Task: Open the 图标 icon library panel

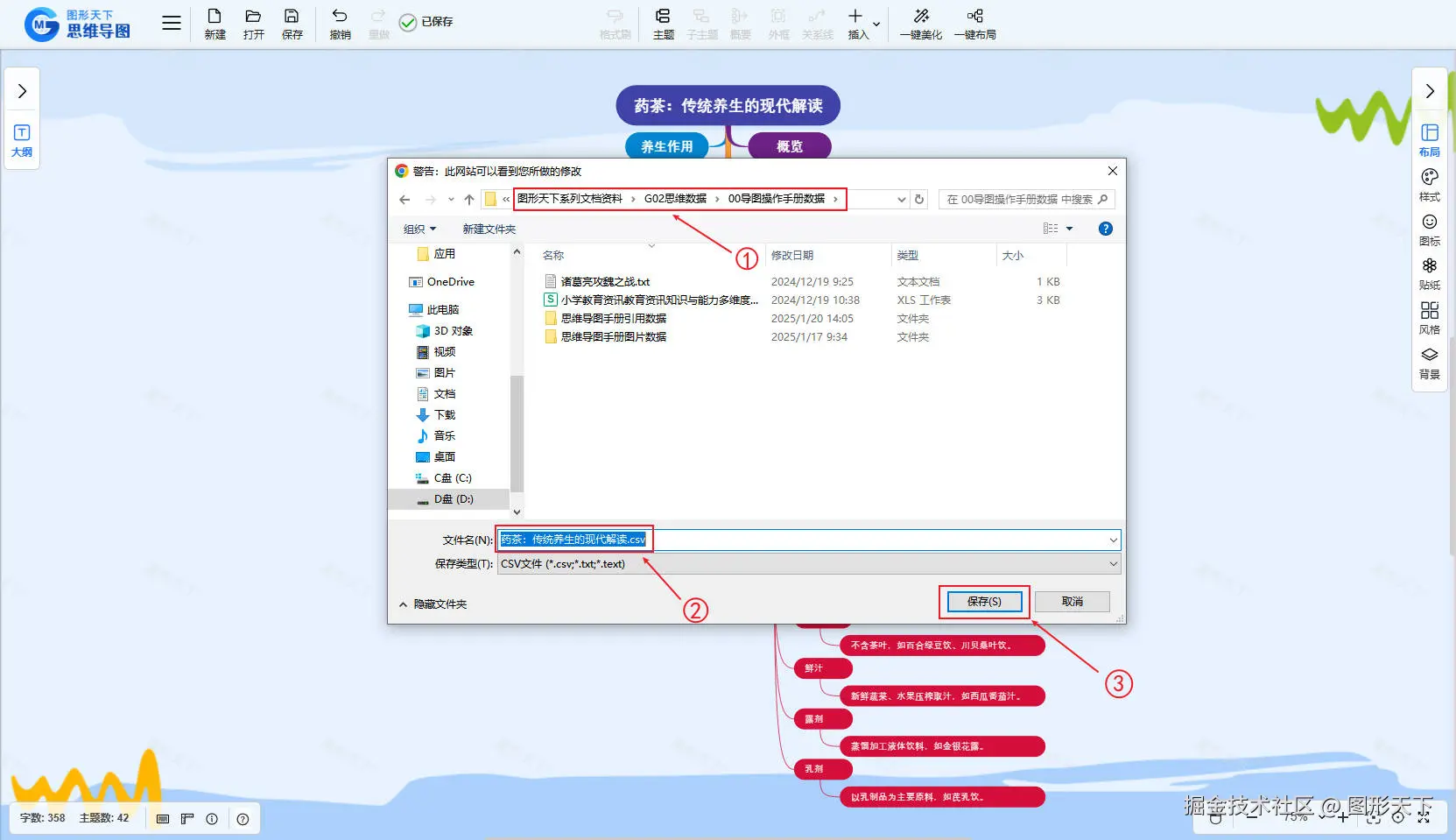Action: click(x=1430, y=229)
